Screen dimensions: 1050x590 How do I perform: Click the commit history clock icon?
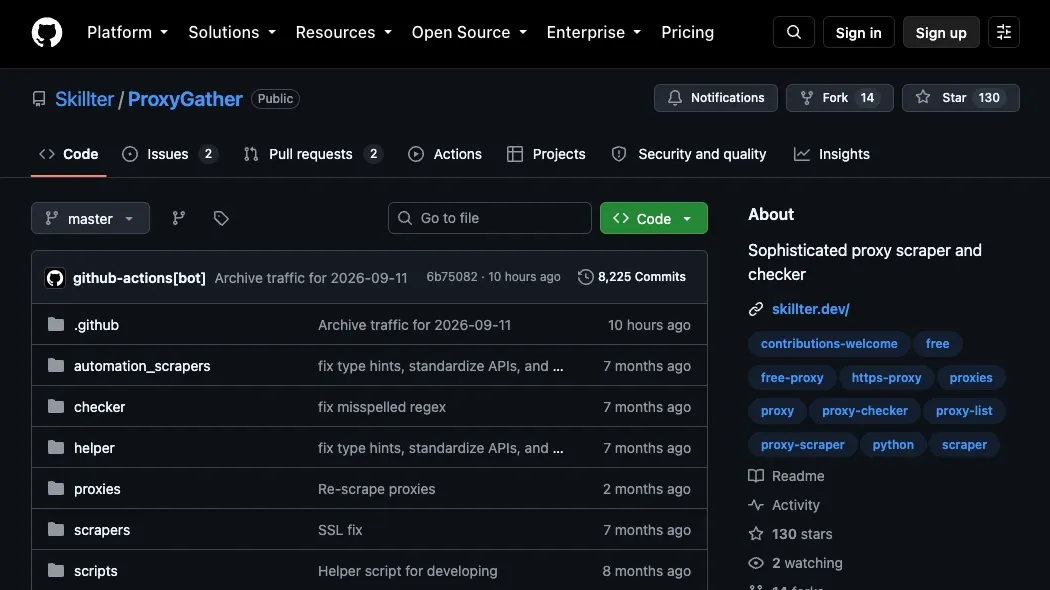(x=585, y=277)
